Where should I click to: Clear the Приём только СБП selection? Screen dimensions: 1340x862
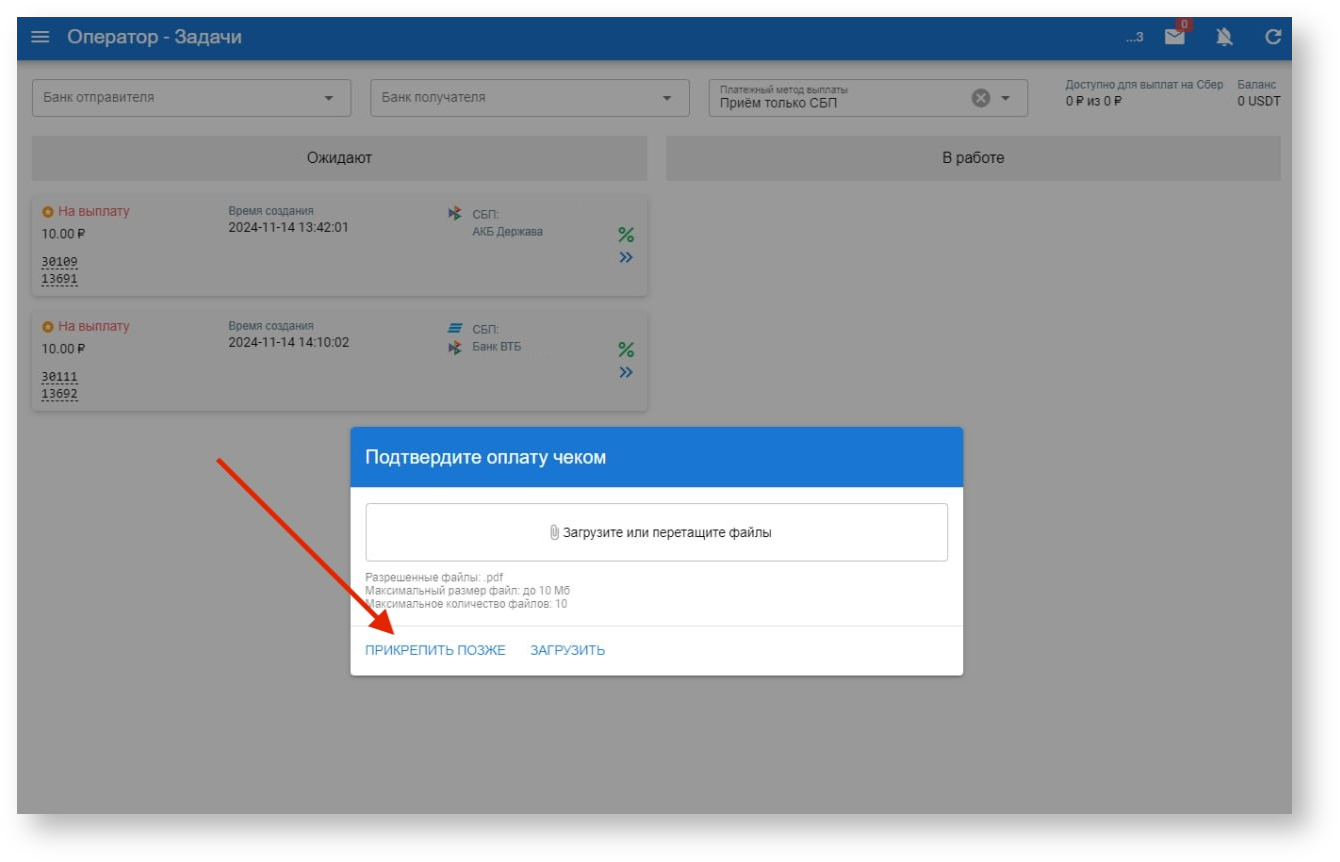point(981,98)
